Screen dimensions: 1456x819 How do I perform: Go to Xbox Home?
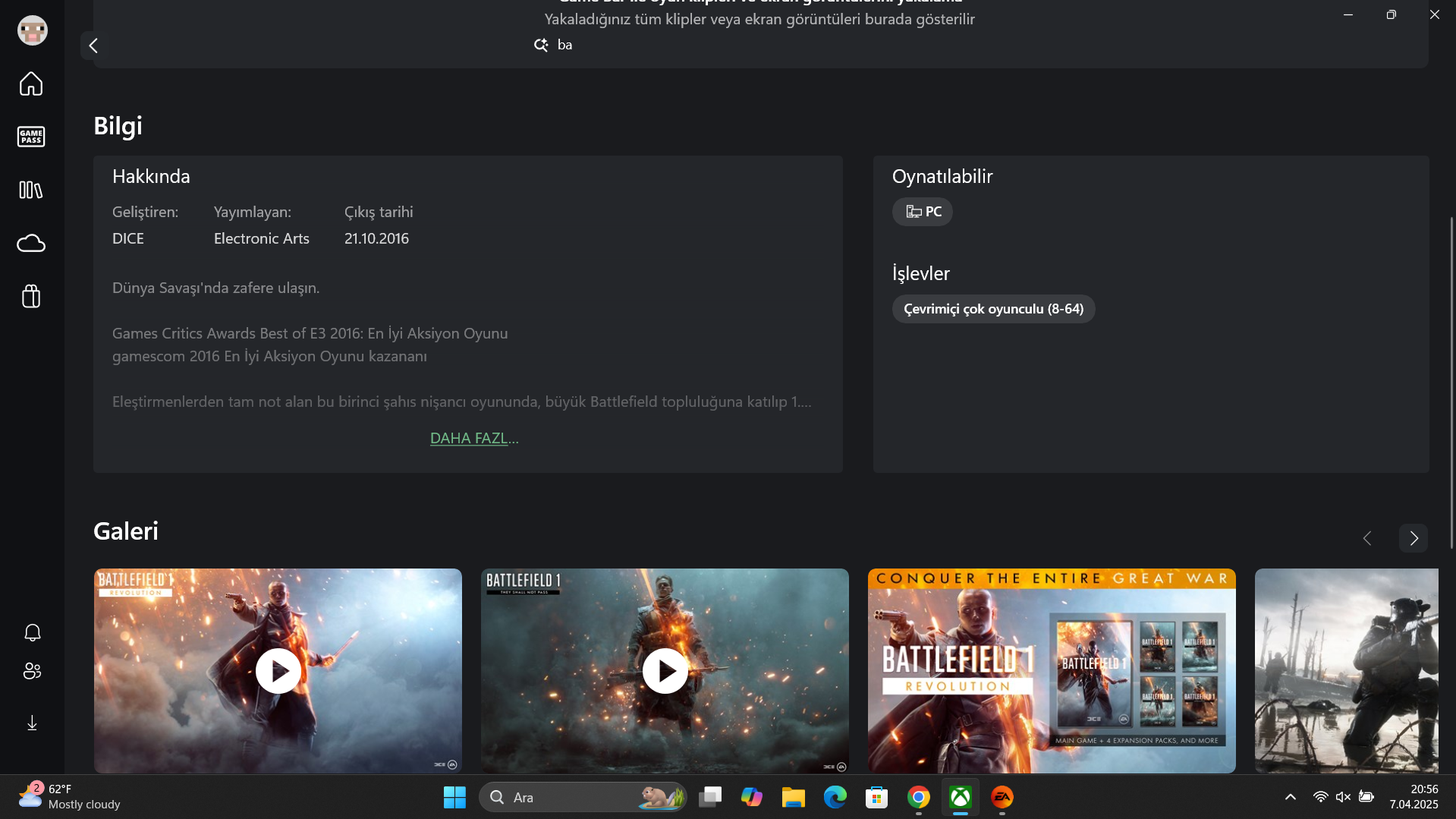(31, 83)
